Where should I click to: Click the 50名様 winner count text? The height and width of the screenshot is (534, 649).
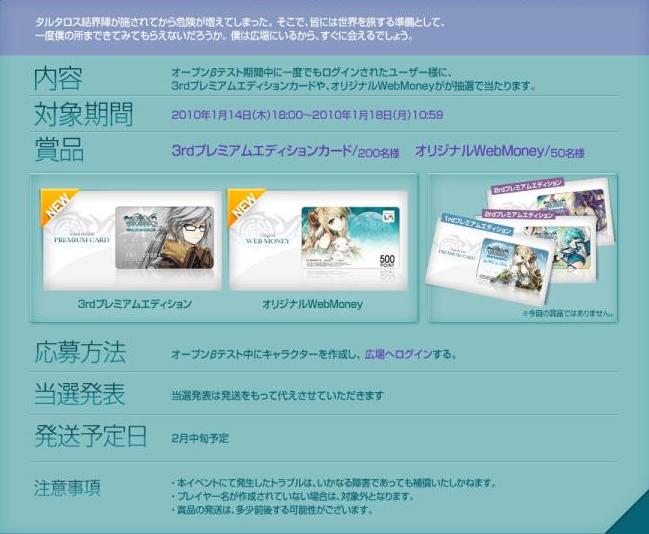(567, 153)
